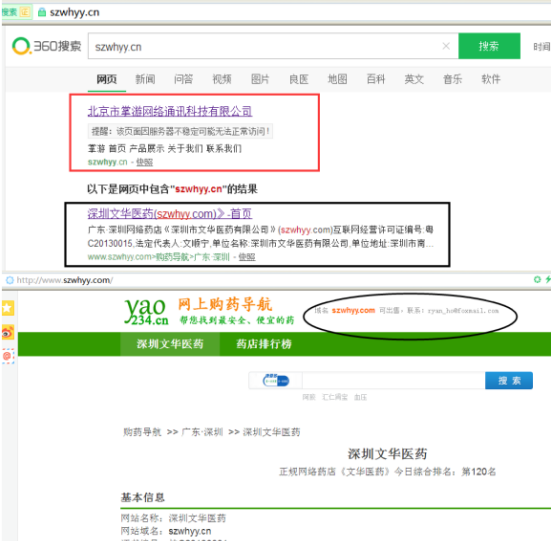The width and height of the screenshot is (551, 541).
Task: Click the www.szwhyy.com>购药导航 green URL
Action: tap(158, 257)
